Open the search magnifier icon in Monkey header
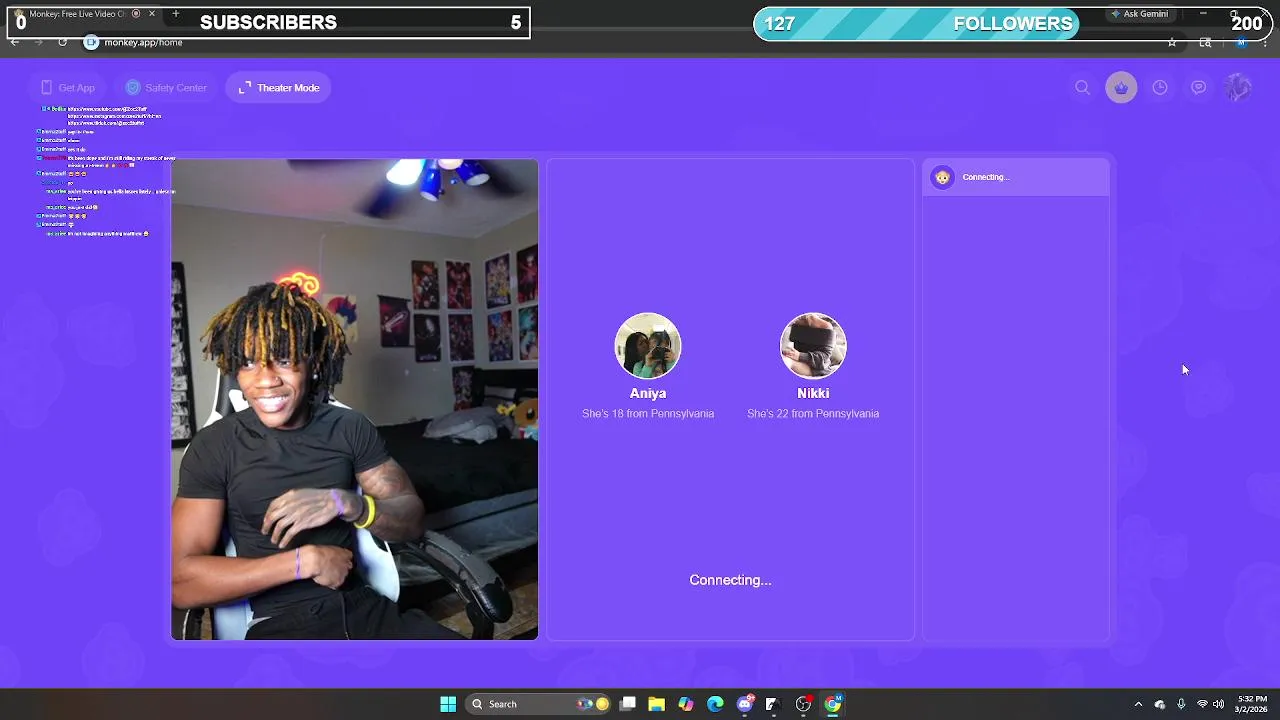1280x720 pixels. point(1082,88)
